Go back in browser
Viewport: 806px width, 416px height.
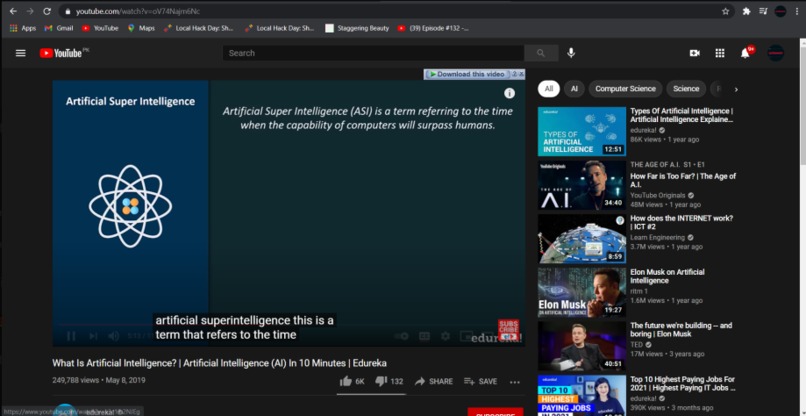point(13,11)
